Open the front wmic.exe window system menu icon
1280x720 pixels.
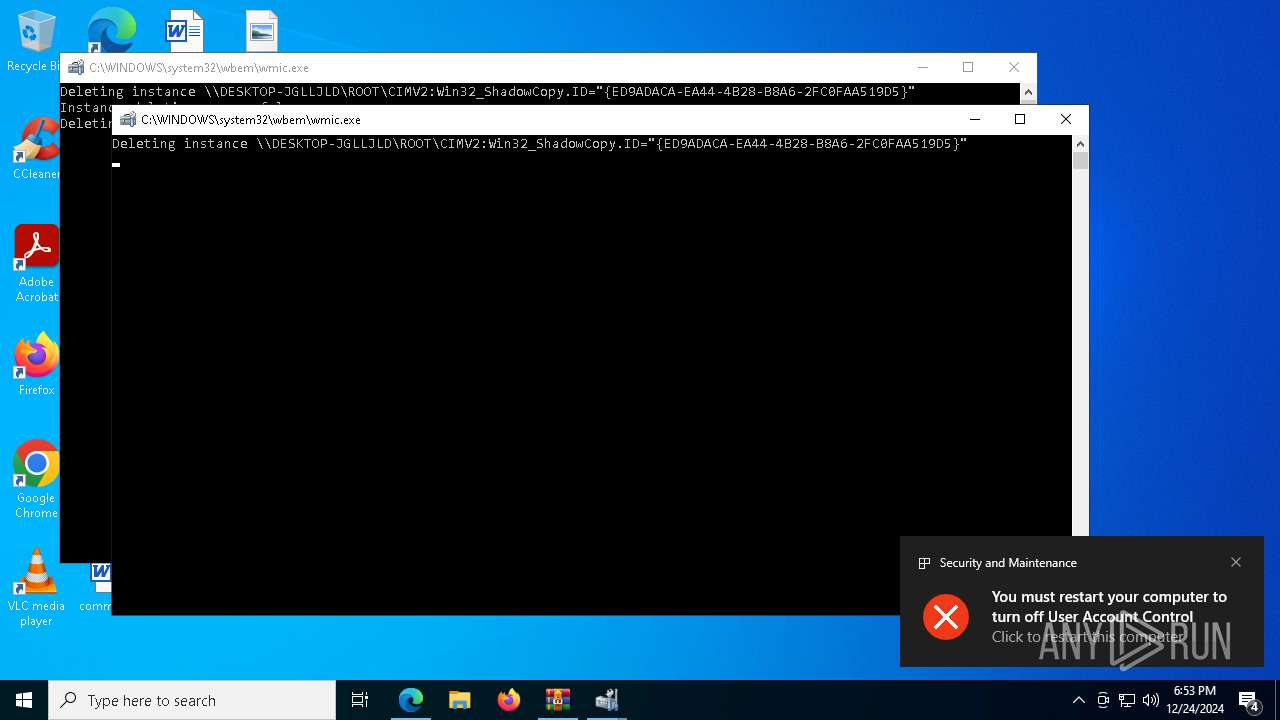tap(128, 119)
